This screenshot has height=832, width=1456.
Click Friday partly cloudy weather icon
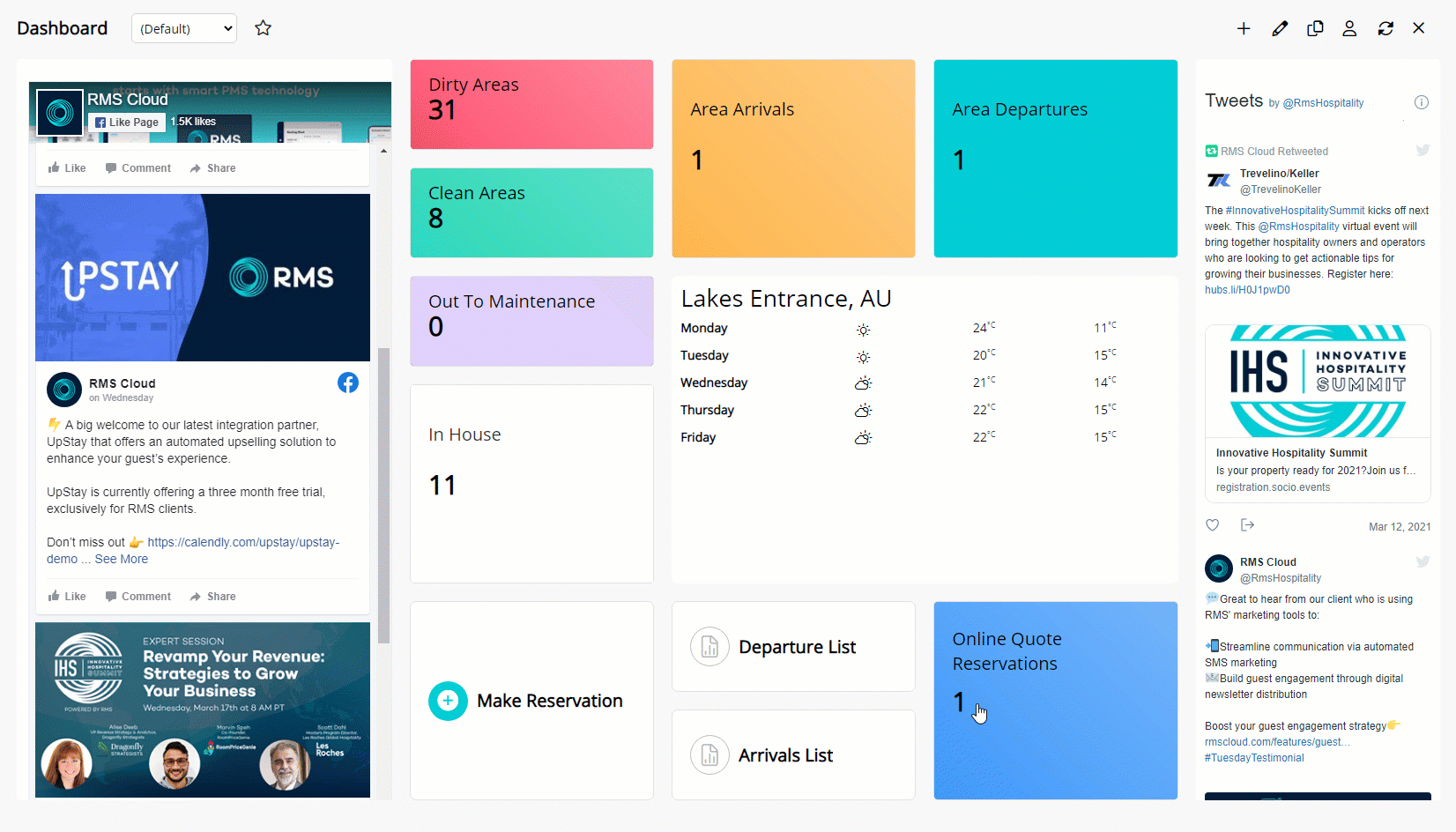click(x=863, y=438)
